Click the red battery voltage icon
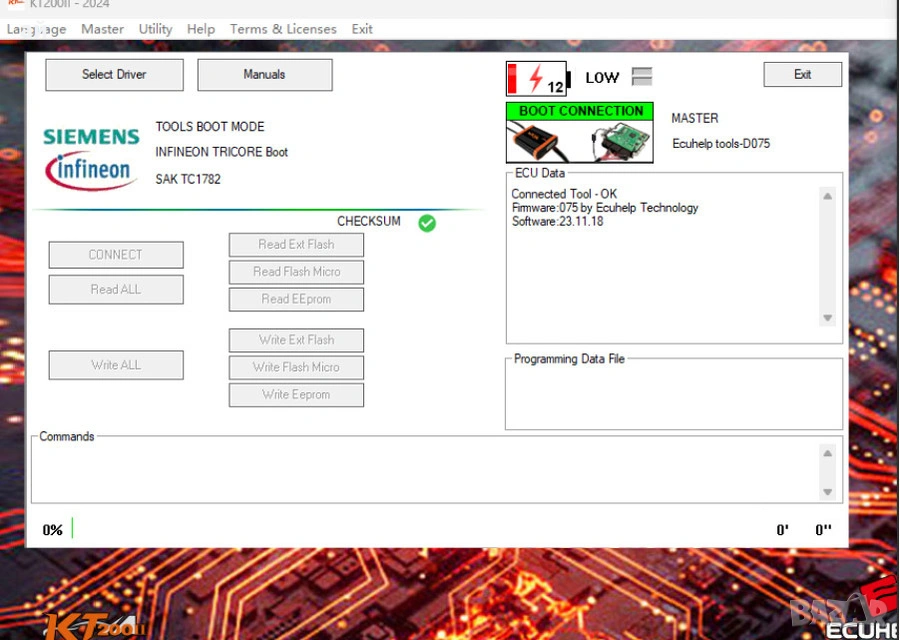900x640 pixels. coord(537,78)
